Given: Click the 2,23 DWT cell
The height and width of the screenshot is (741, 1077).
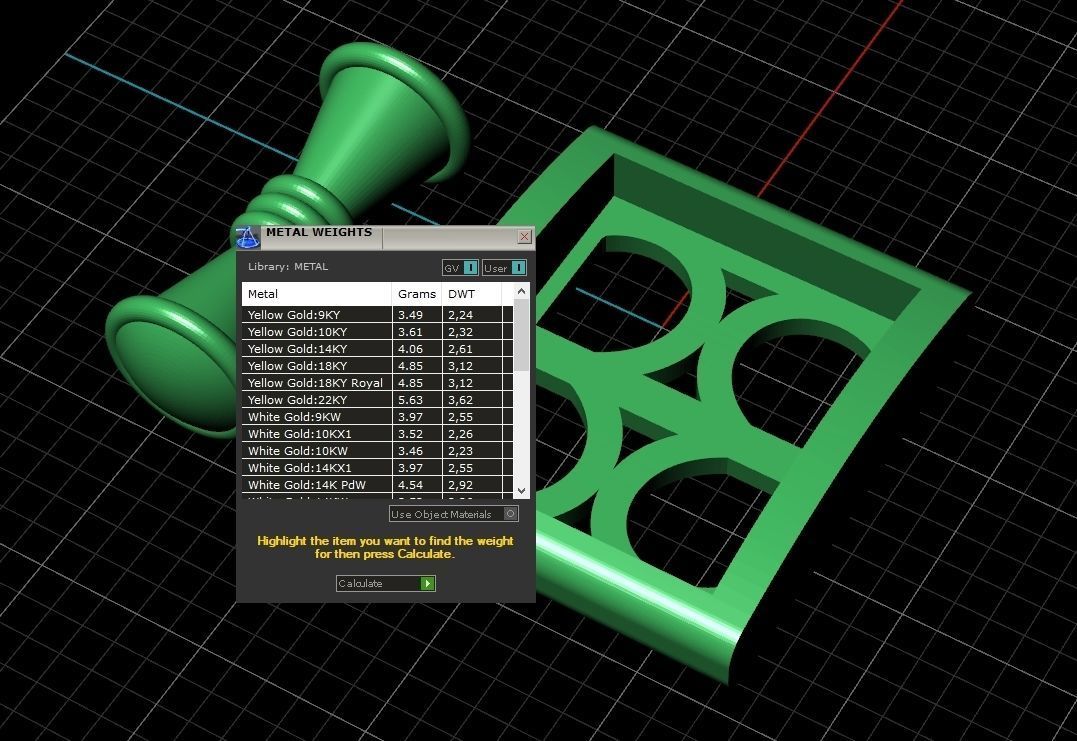Looking at the screenshot, I should point(473,451).
